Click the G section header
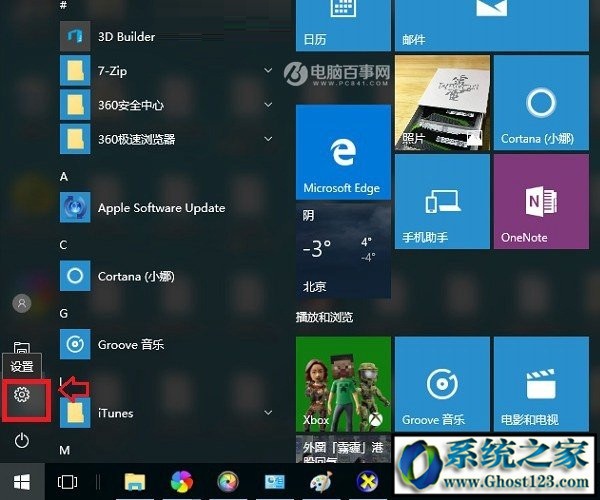The width and height of the screenshot is (600, 500). 64,314
